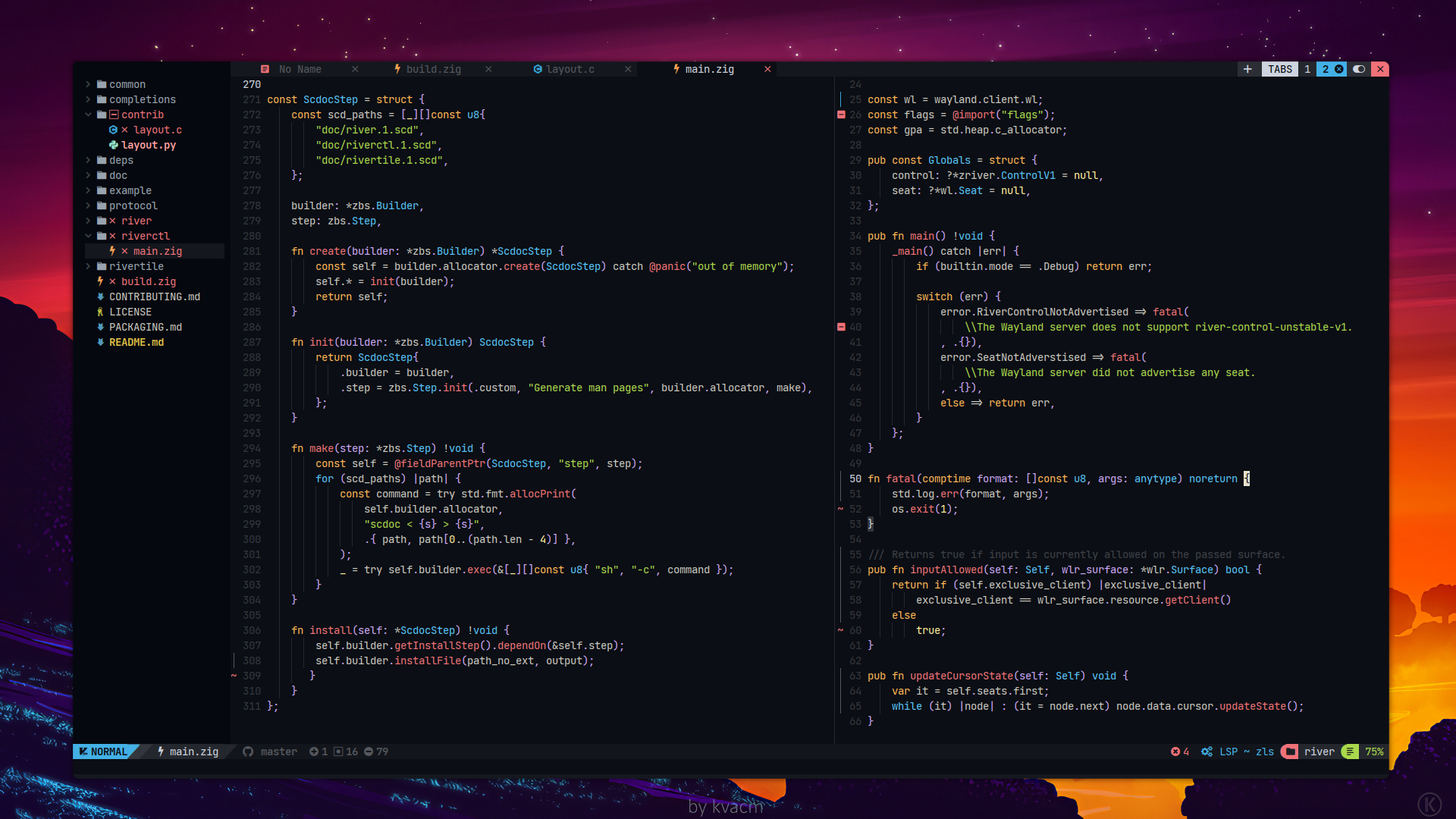Image resolution: width=1456 pixels, height=819 pixels.
Task: Close the layout.c buffer tab
Action: point(628,69)
